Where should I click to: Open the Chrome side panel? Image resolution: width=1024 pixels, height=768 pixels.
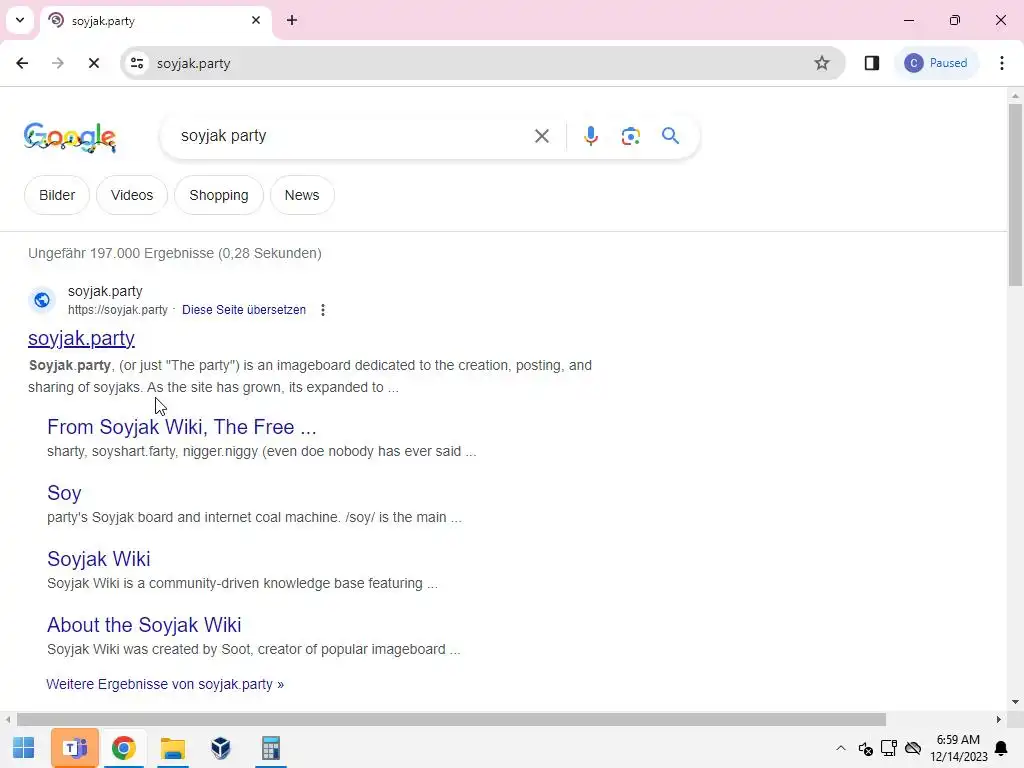tap(872, 63)
